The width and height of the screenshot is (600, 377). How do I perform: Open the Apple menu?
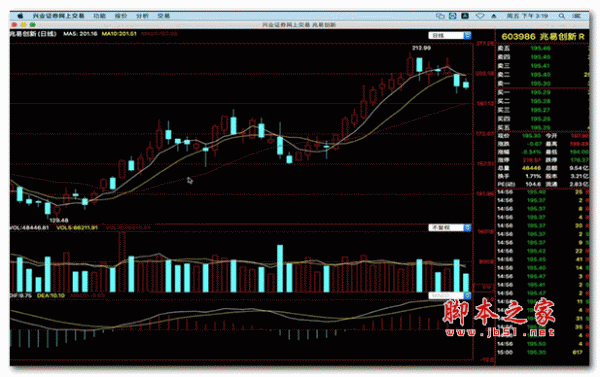(x=20, y=16)
